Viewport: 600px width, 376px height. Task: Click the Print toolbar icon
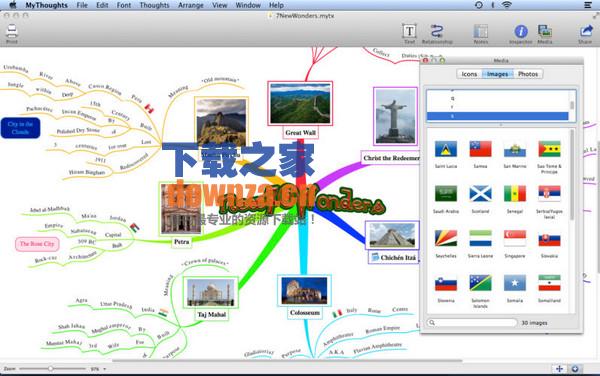coord(11,31)
